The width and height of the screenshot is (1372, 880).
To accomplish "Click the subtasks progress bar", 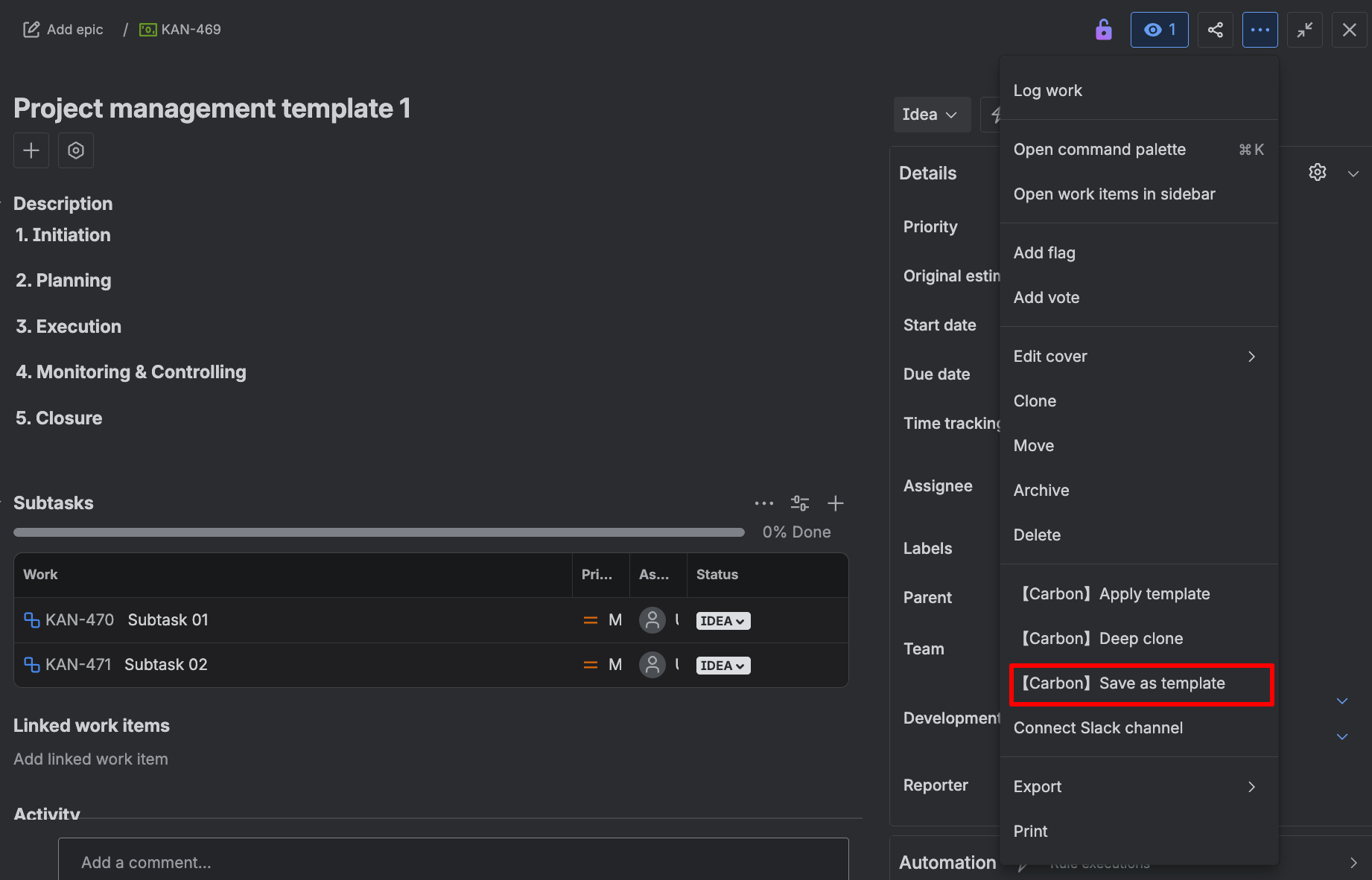I will click(x=378, y=532).
